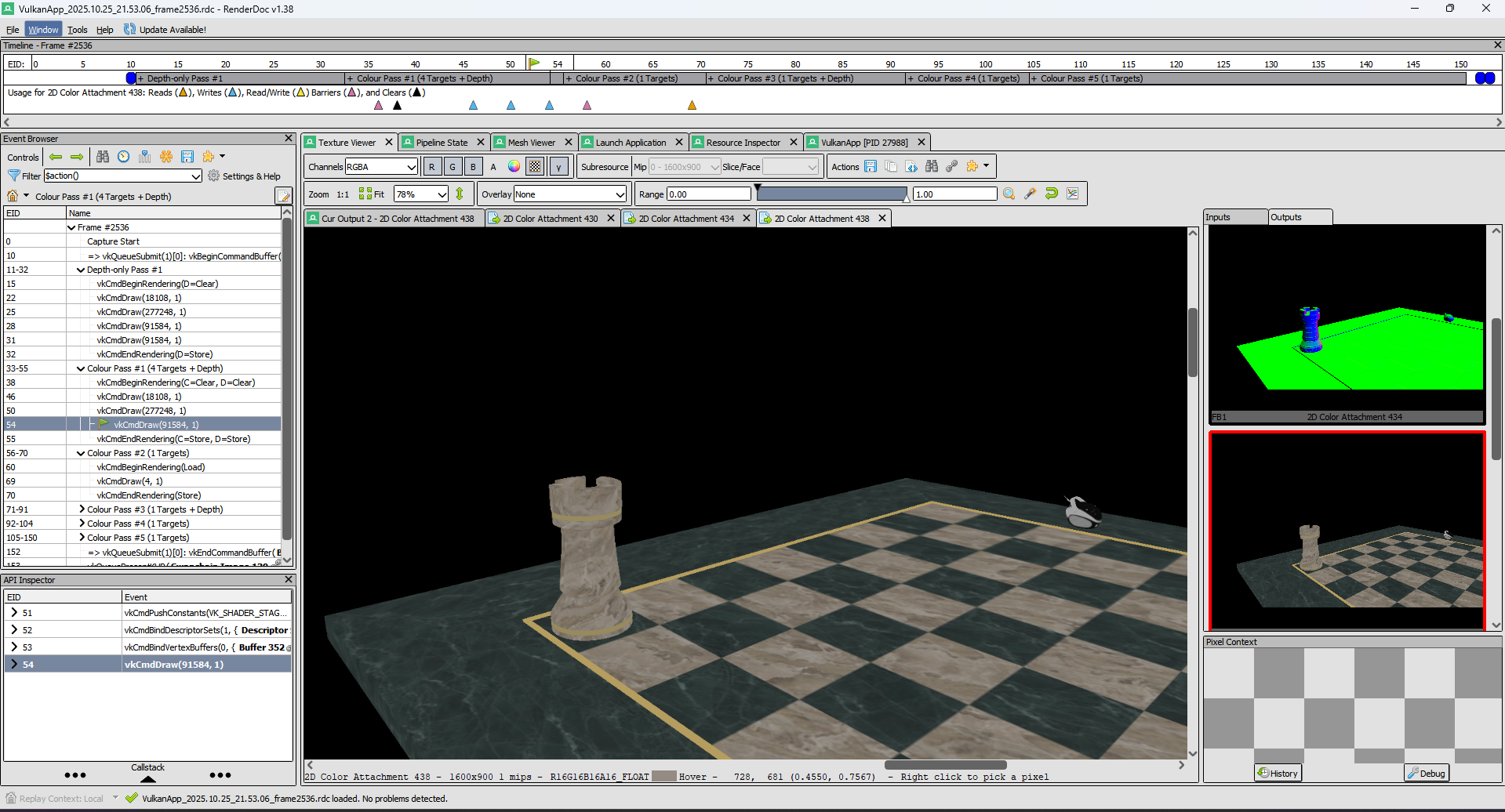
Task: Switch to the Pipeline State tab
Action: [x=442, y=142]
